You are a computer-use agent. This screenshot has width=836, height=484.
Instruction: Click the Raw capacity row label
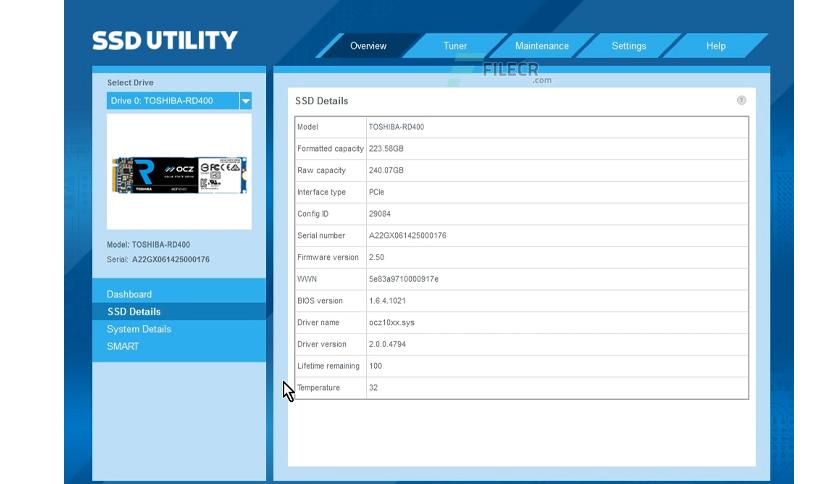[x=321, y=171]
